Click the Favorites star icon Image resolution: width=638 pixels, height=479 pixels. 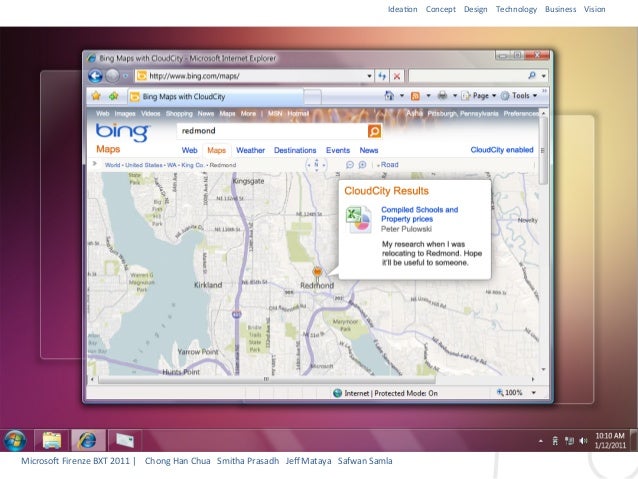pyautogui.click(x=96, y=96)
